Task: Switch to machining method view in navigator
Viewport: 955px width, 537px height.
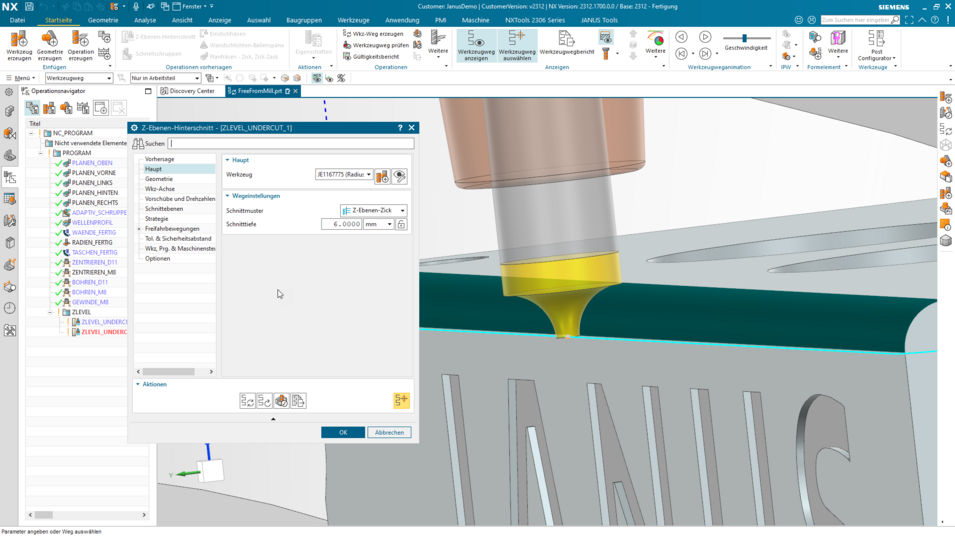Action: (x=83, y=108)
